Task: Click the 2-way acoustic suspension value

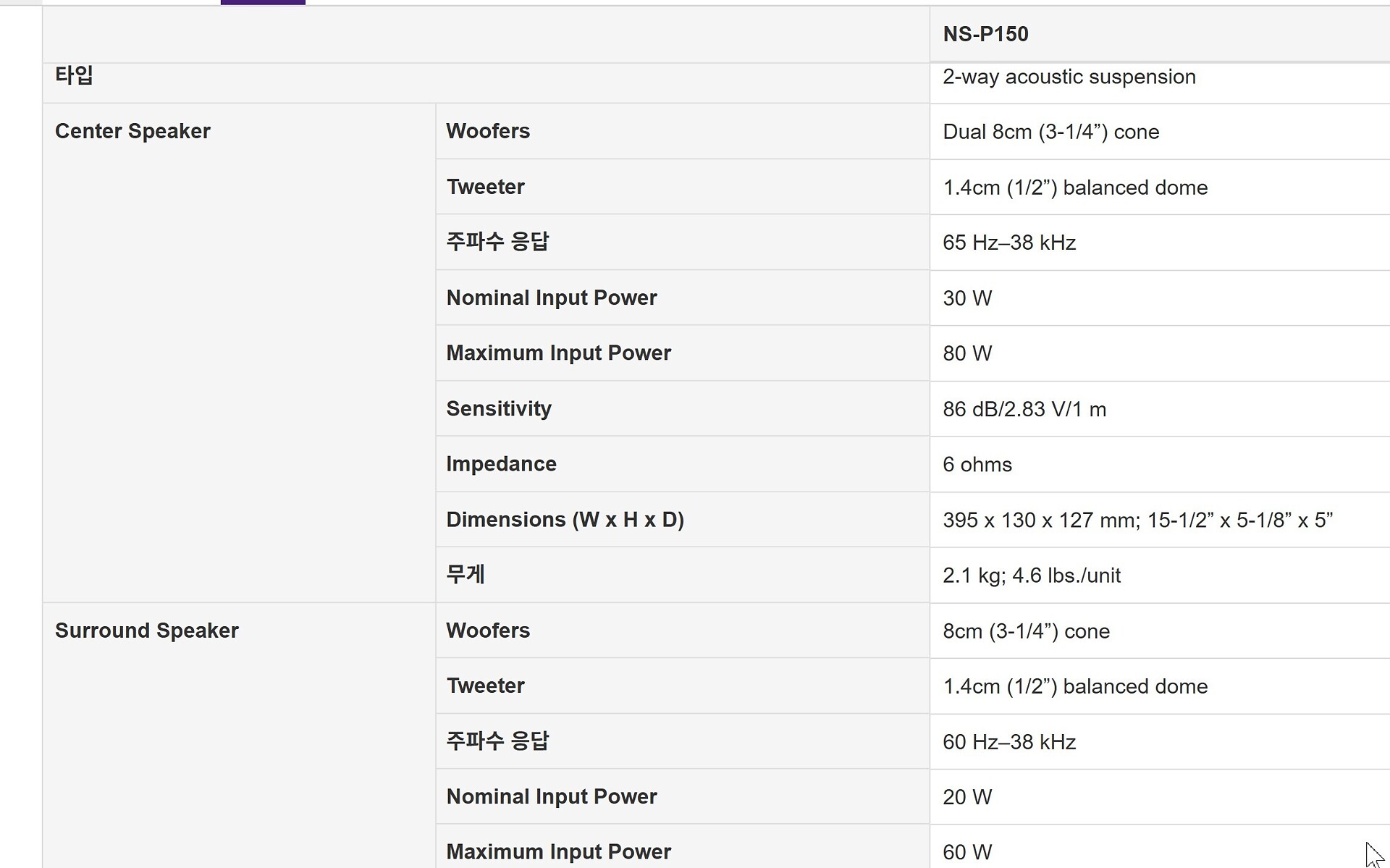Action: click(x=1069, y=77)
